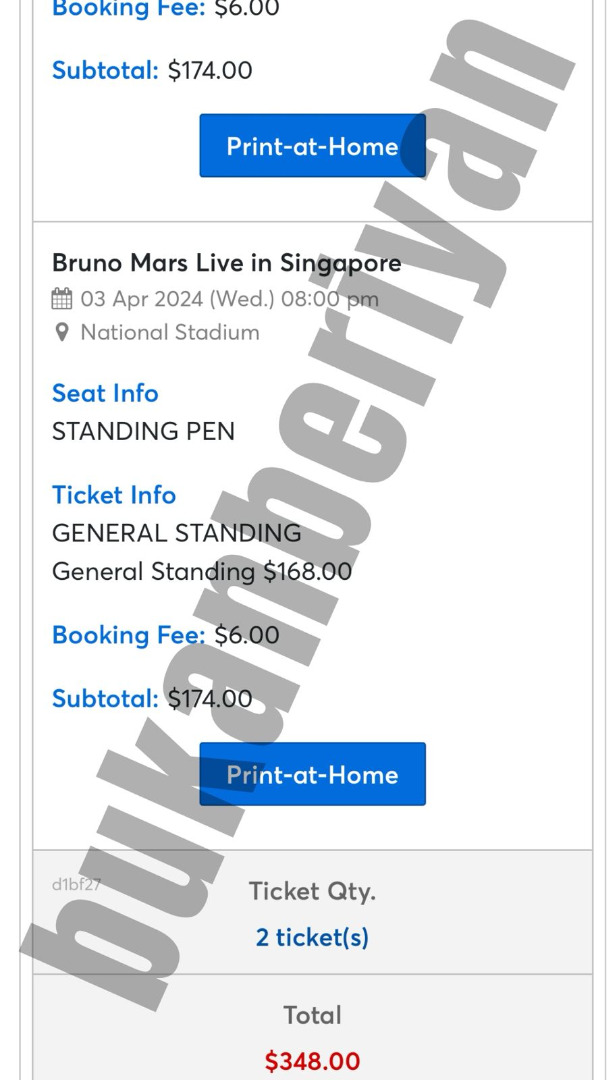Click the Total heading
This screenshot has height=1080, width=607.
tap(312, 1015)
